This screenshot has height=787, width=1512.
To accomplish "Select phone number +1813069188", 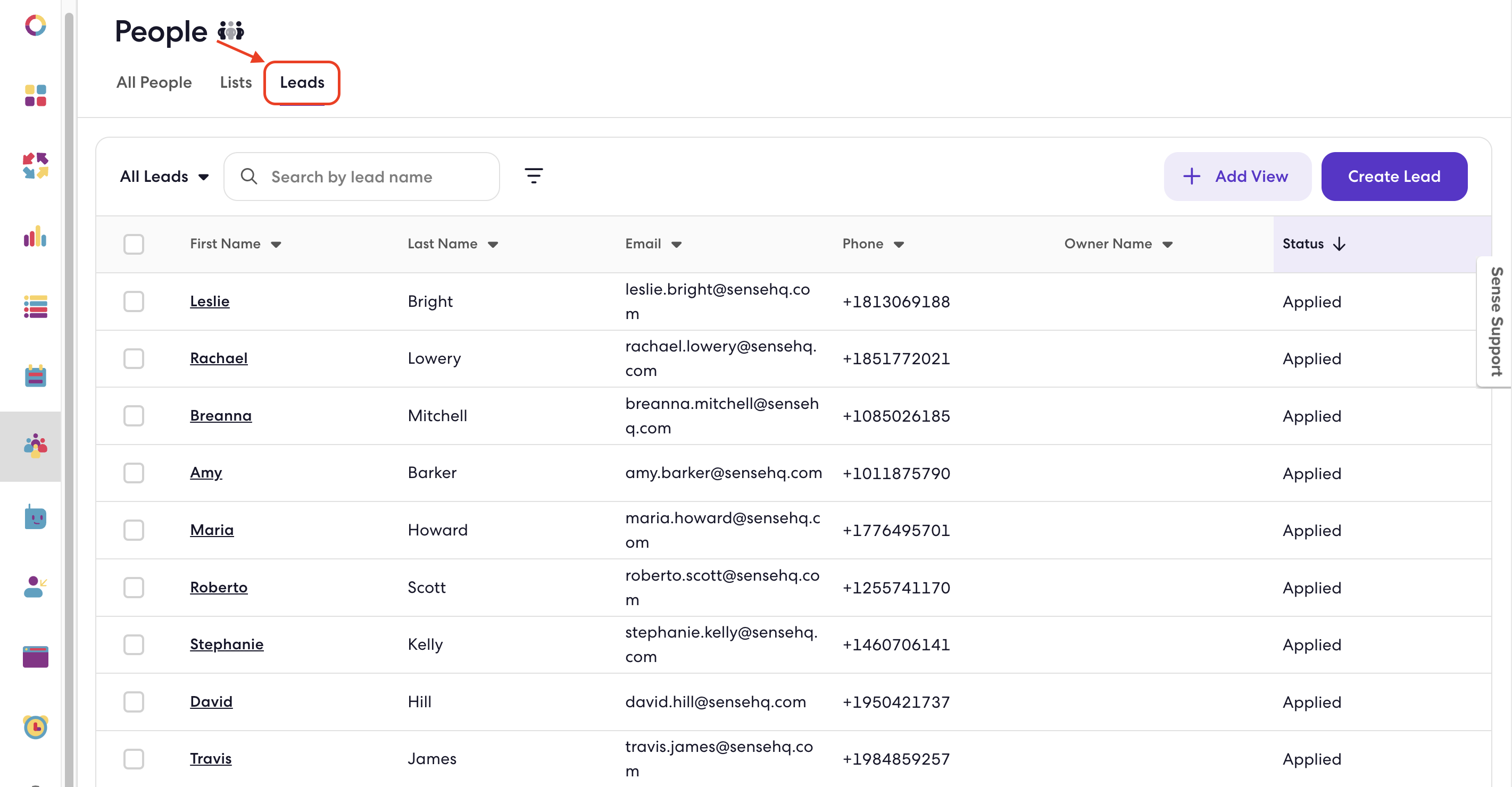I will 896,302.
